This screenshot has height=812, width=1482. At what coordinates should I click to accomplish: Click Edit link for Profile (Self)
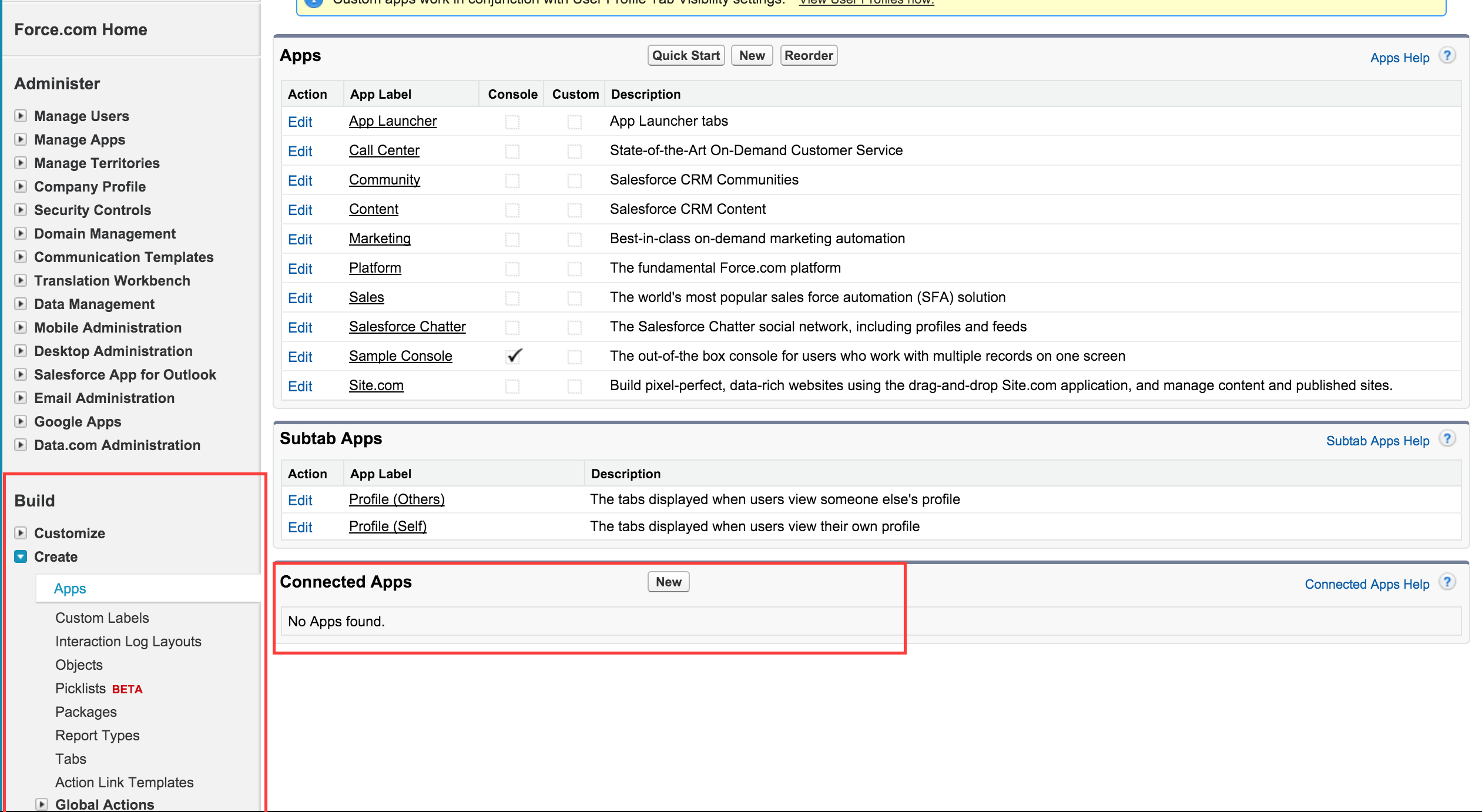[300, 527]
